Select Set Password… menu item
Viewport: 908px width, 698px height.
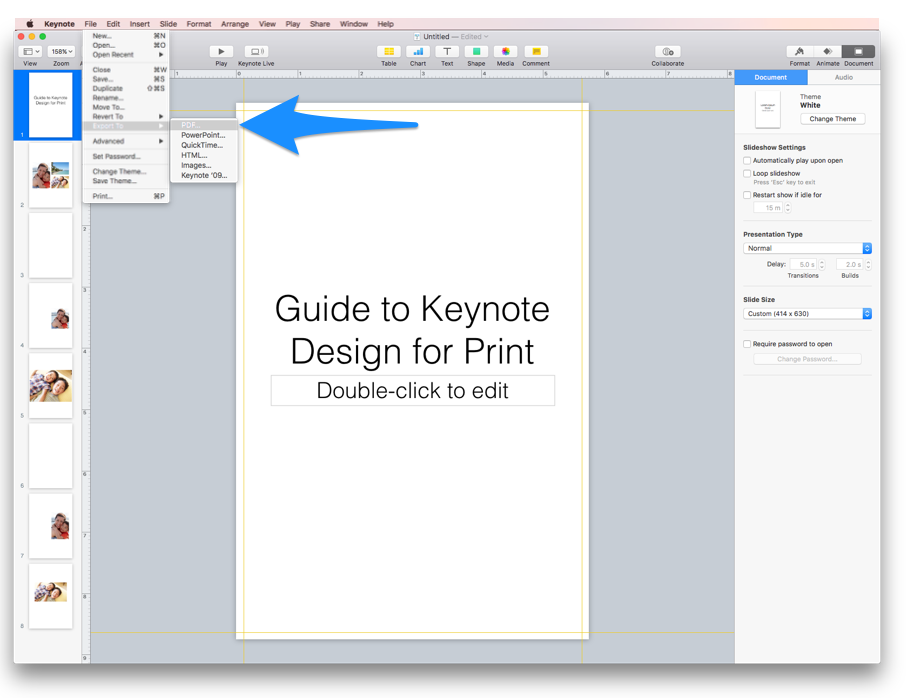[x=126, y=156]
